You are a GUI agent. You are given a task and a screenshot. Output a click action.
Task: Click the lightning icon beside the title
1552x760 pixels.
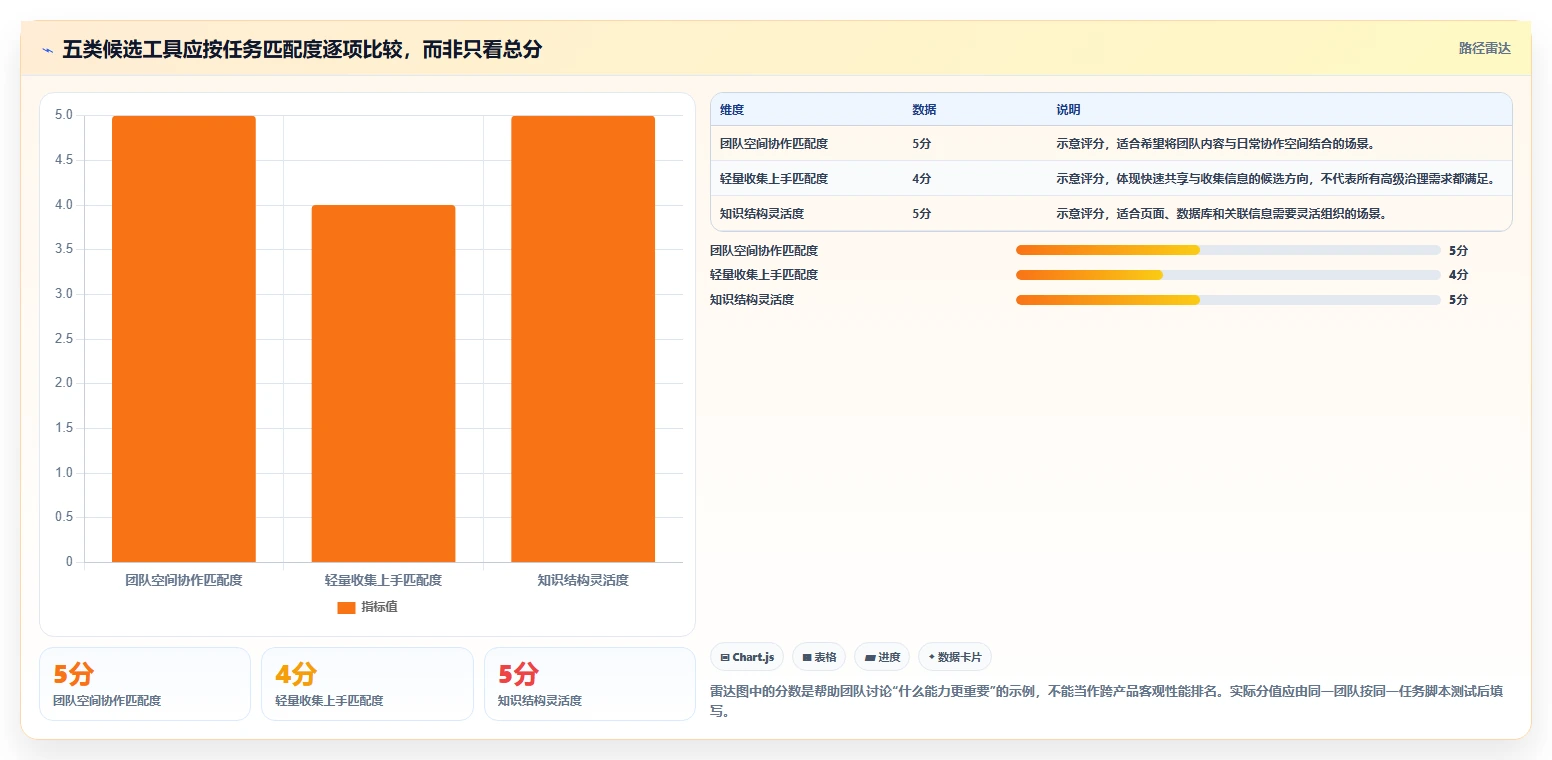[47, 50]
